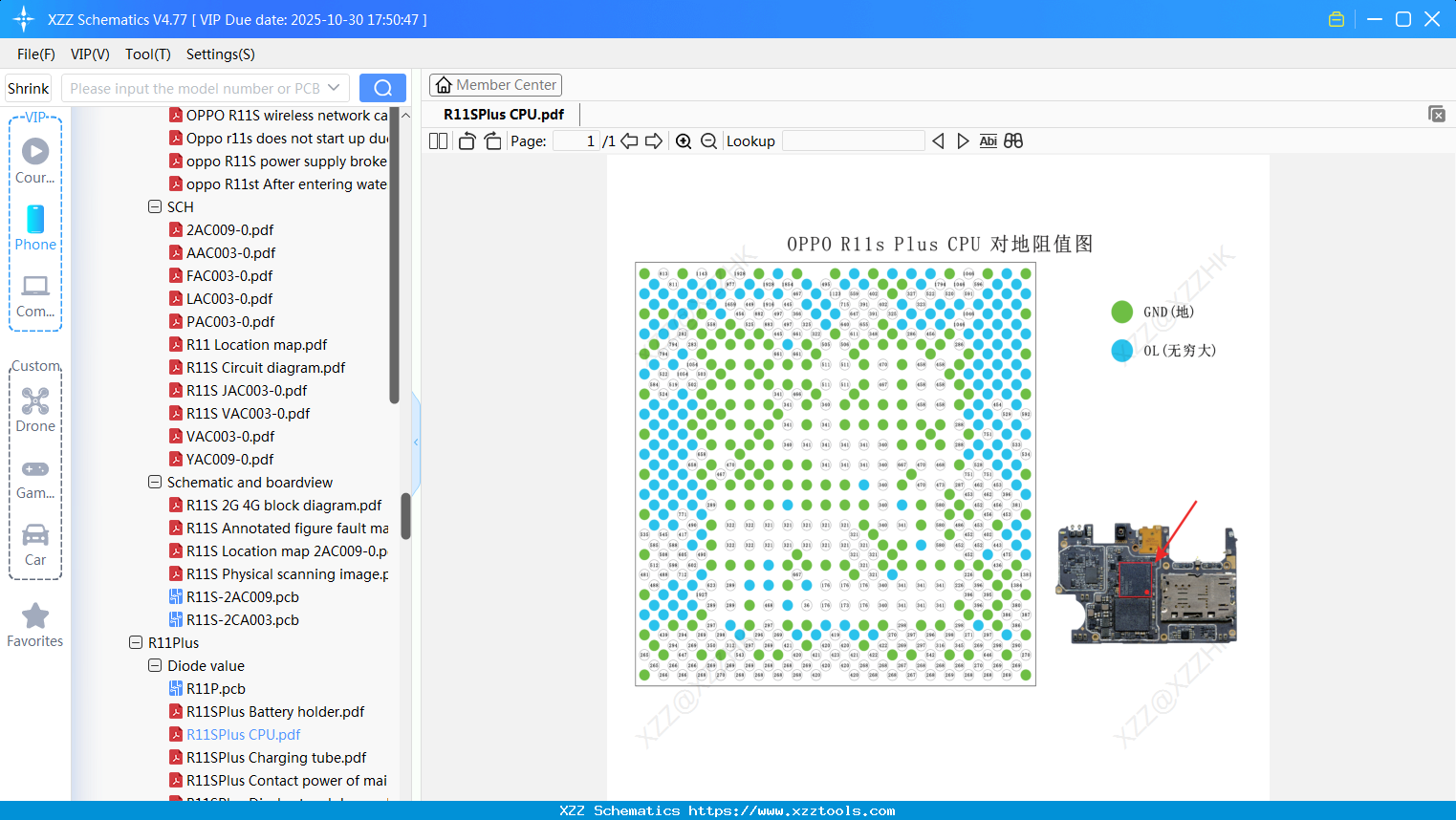Click the blue search magnifier button
The image size is (1456, 820).
click(382, 88)
